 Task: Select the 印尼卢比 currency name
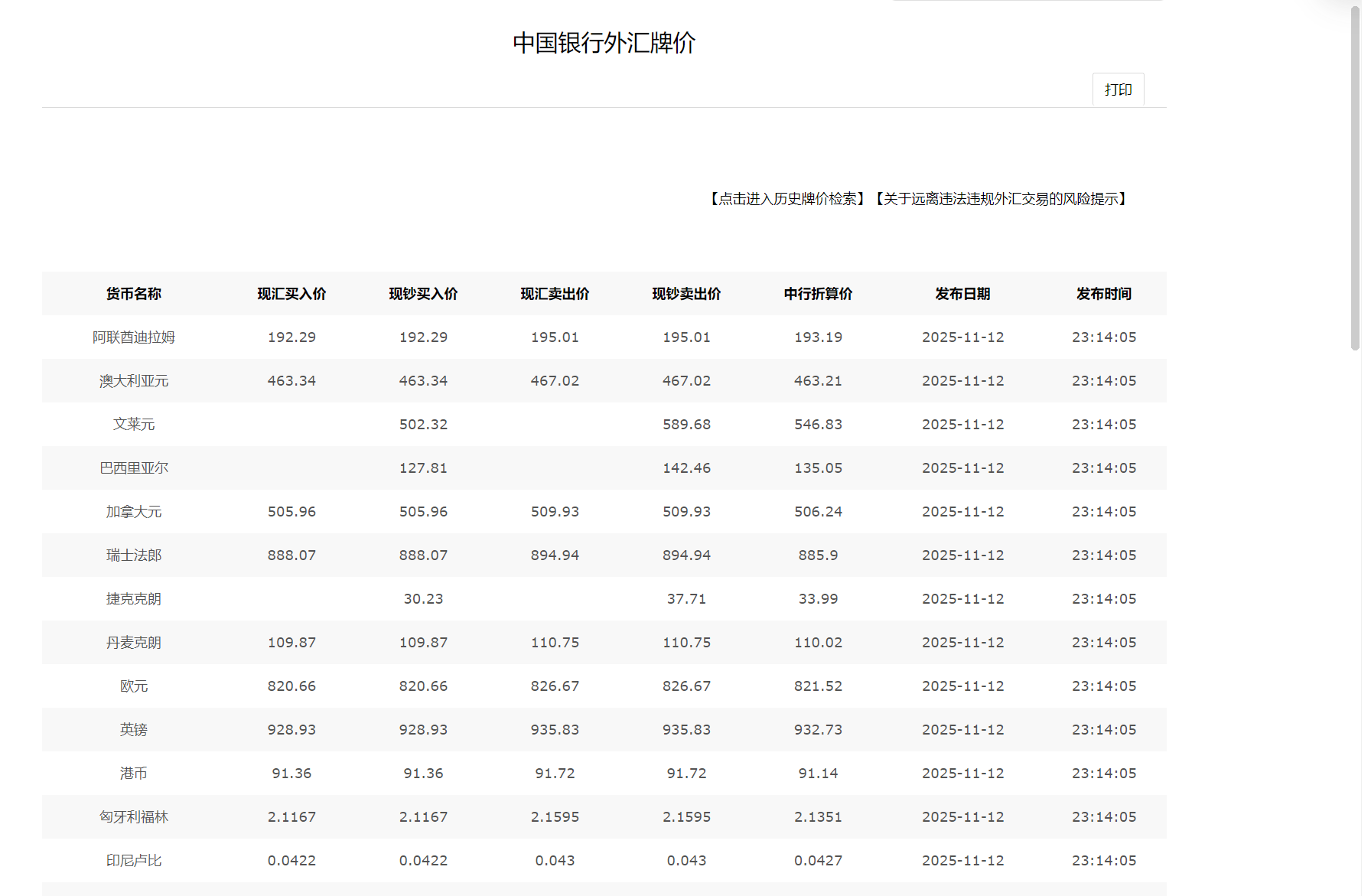click(x=134, y=861)
